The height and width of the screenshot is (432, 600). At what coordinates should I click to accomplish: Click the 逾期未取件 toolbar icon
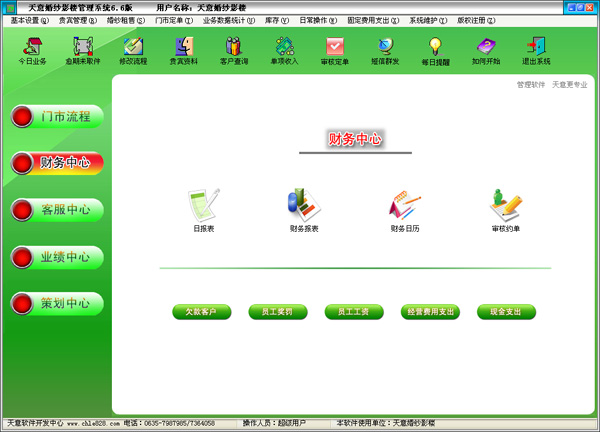point(82,47)
